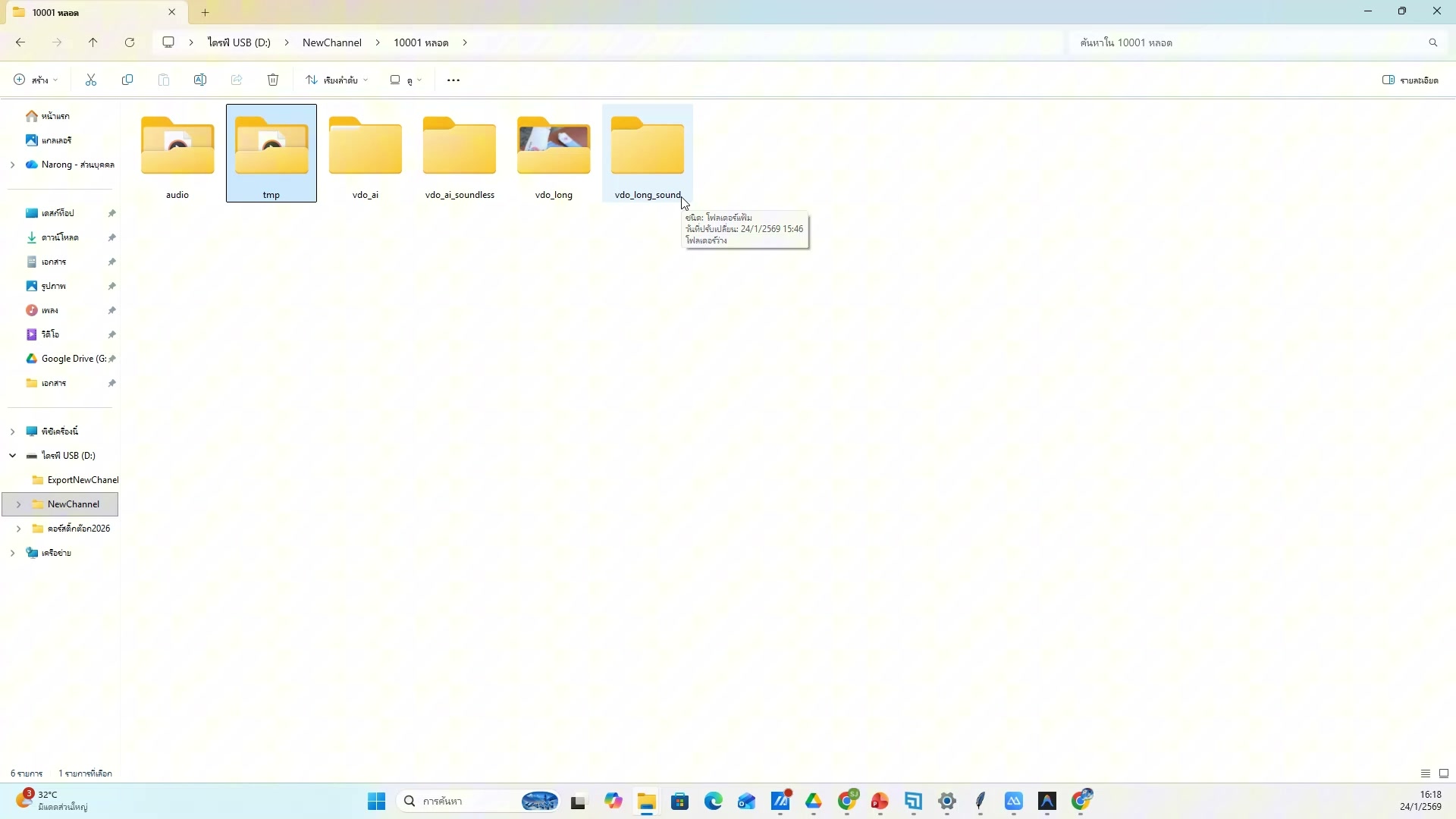
Task: Switch to large thumbnails view icon
Action: pos(1444,773)
